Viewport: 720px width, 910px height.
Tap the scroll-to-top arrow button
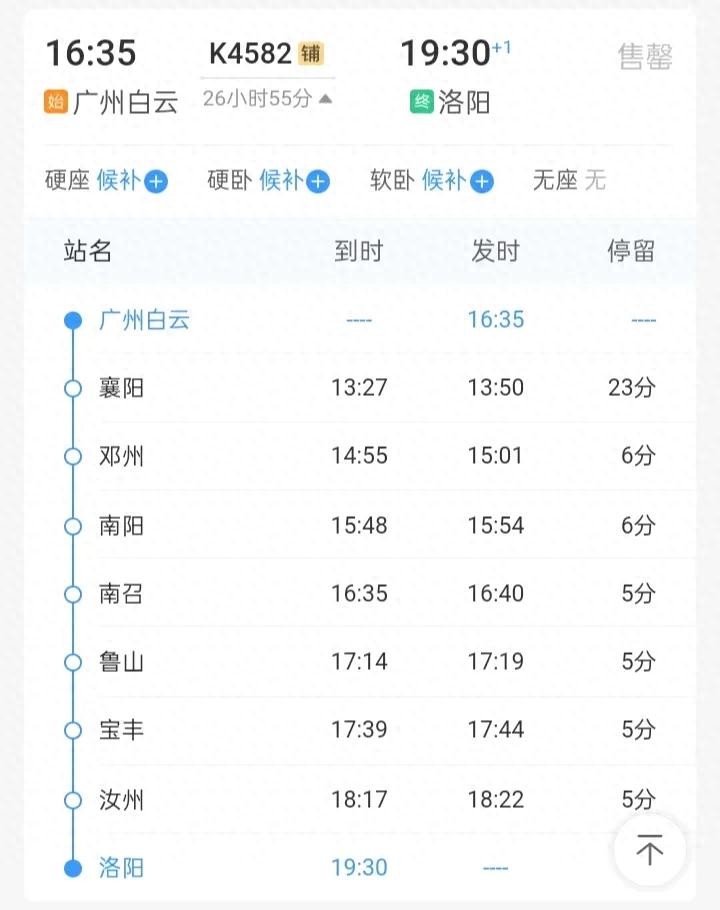pos(650,851)
